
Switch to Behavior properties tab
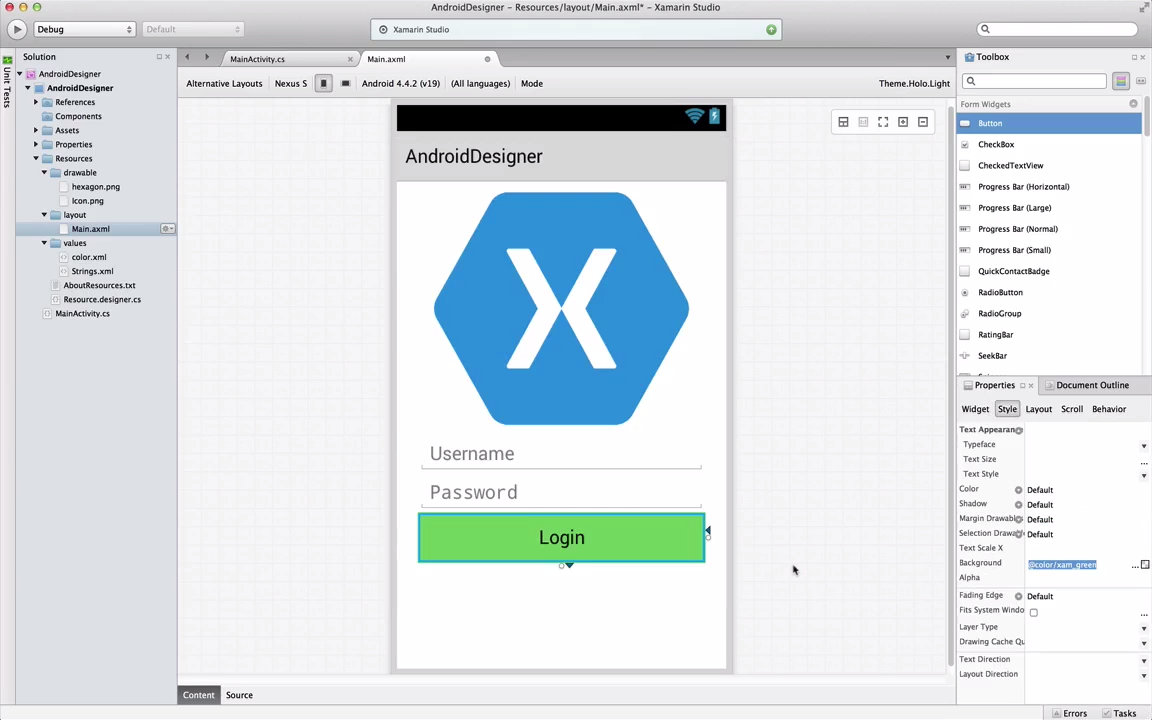point(1109,409)
